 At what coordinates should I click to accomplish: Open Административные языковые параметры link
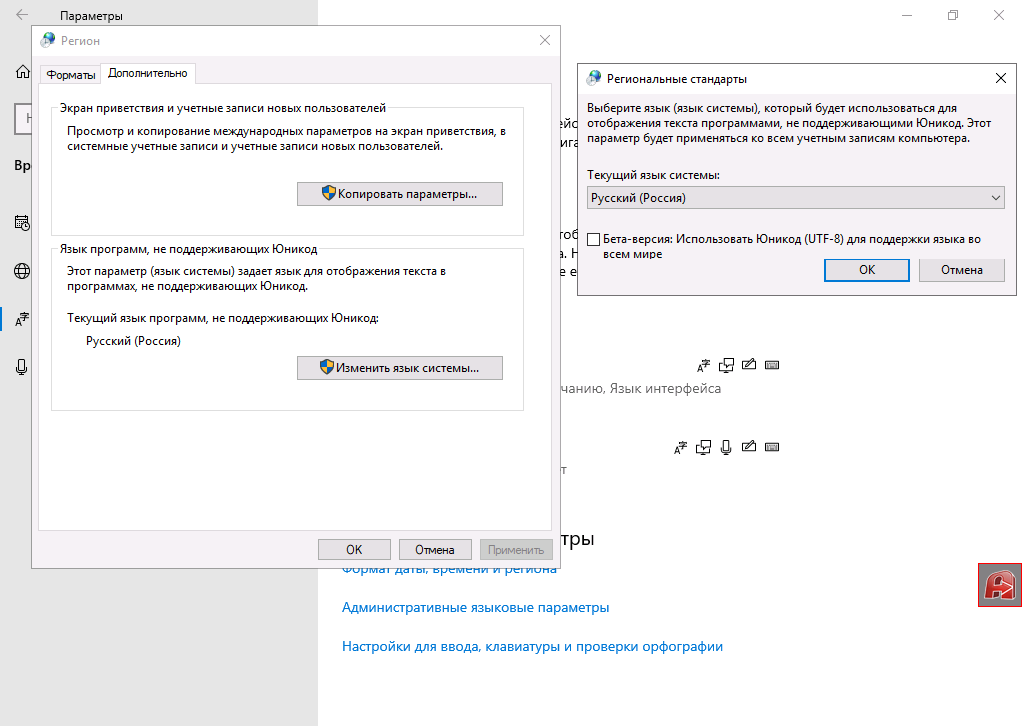pyautogui.click(x=475, y=607)
